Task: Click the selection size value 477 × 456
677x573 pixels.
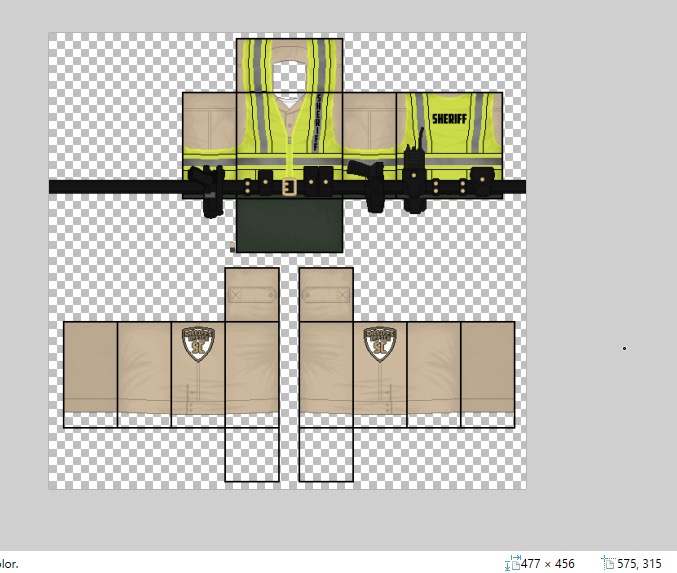Action: click(x=548, y=564)
